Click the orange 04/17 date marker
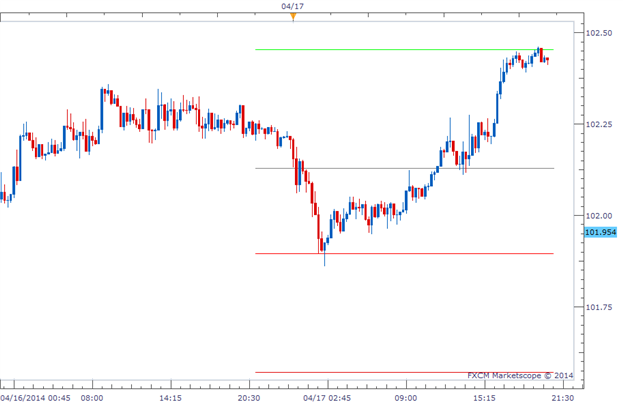The height and width of the screenshot is (406, 623). [293, 17]
